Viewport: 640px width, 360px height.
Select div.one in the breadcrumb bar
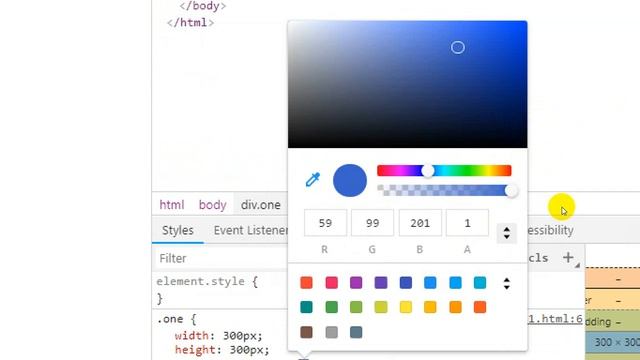[x=260, y=204]
